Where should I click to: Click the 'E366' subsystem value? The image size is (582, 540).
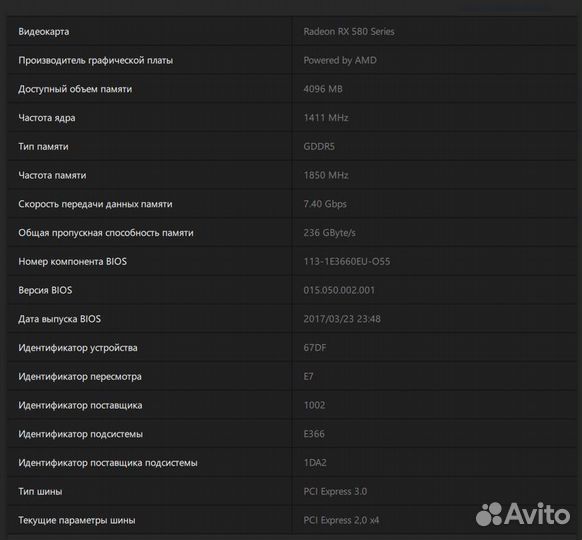314,434
